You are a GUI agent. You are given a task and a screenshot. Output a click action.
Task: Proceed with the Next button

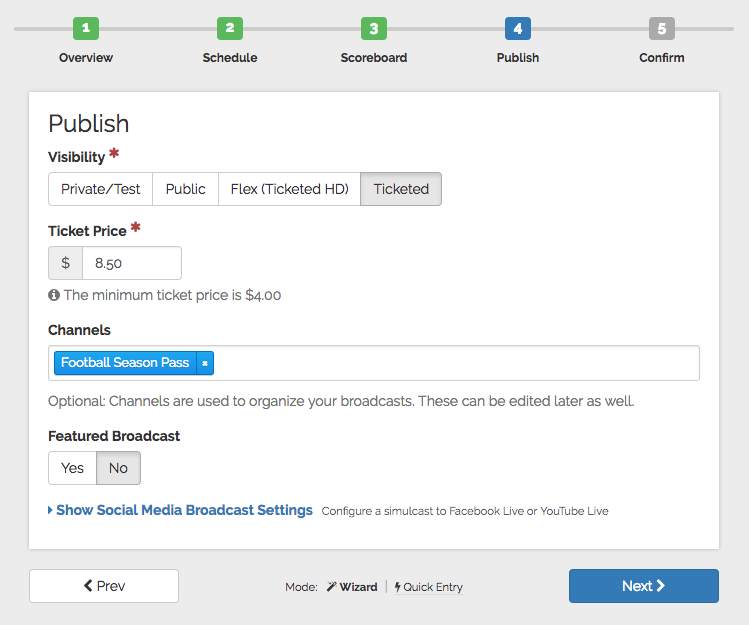(x=643, y=586)
